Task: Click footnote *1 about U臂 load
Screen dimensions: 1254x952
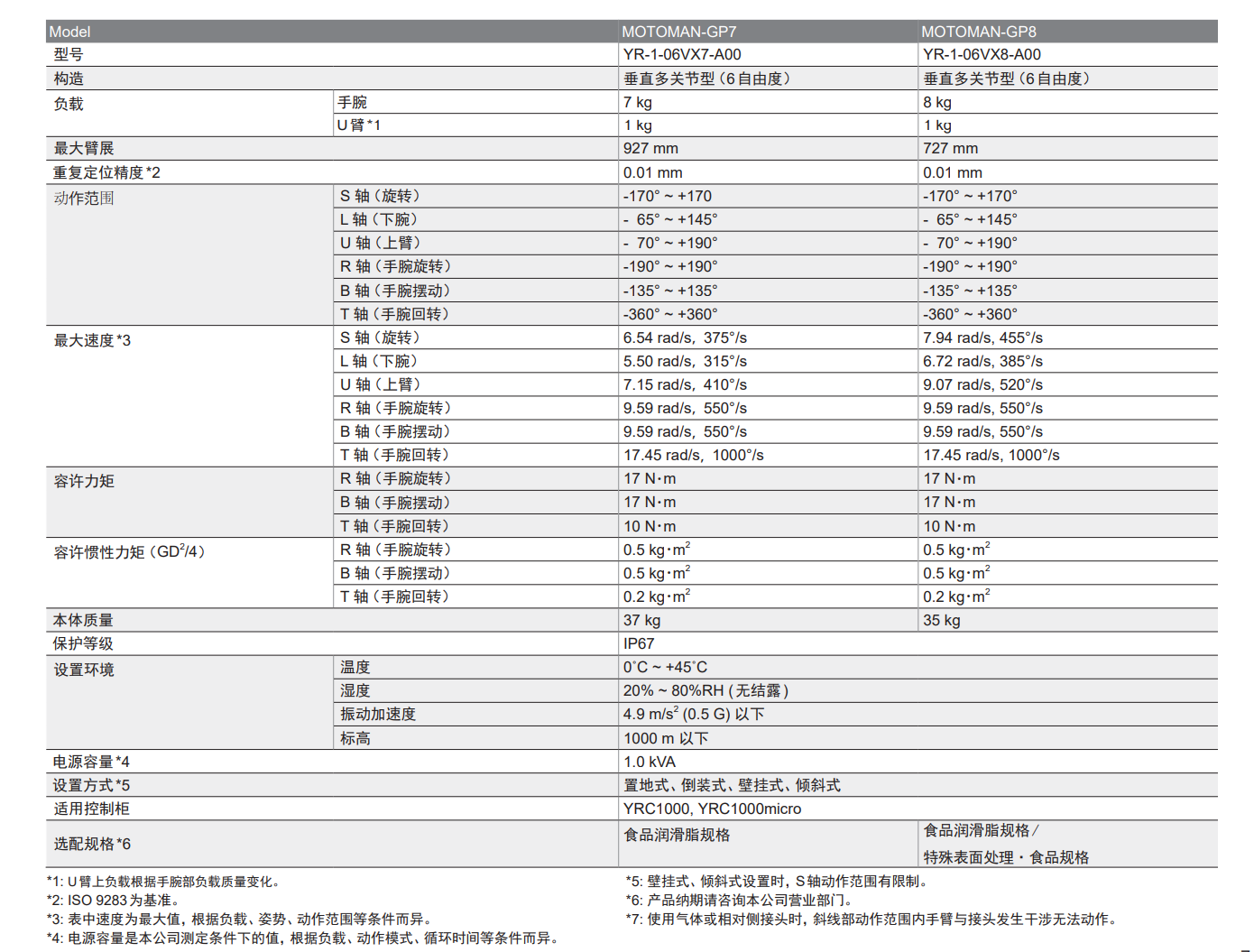Action: (163, 882)
